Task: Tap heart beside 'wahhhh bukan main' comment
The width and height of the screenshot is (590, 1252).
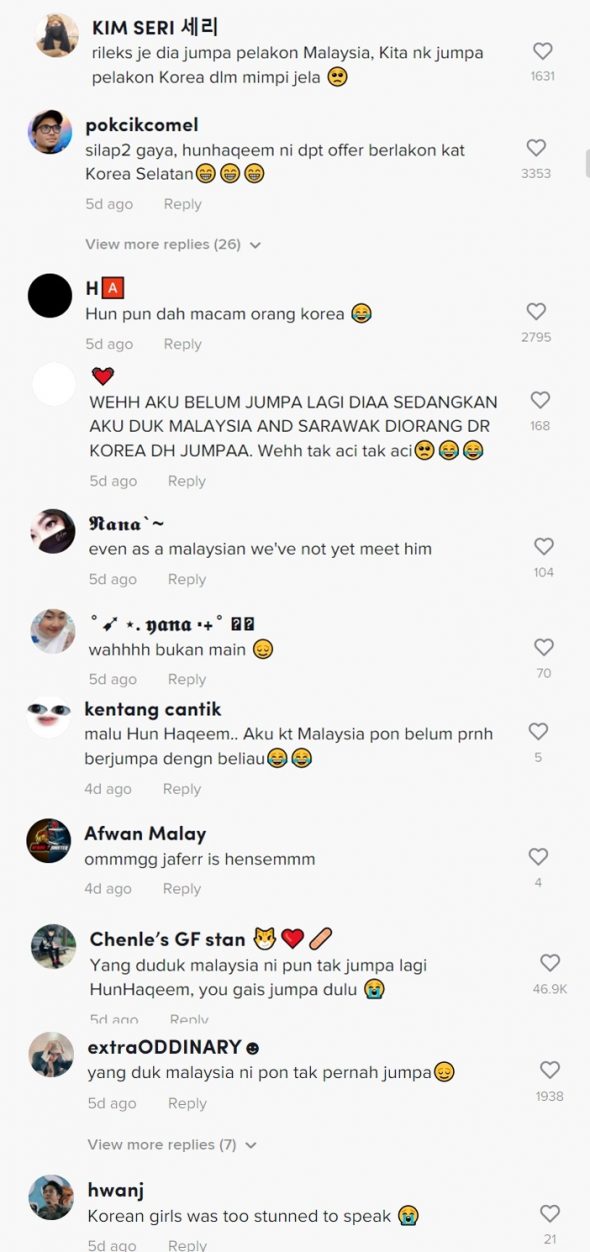Action: pos(543,647)
